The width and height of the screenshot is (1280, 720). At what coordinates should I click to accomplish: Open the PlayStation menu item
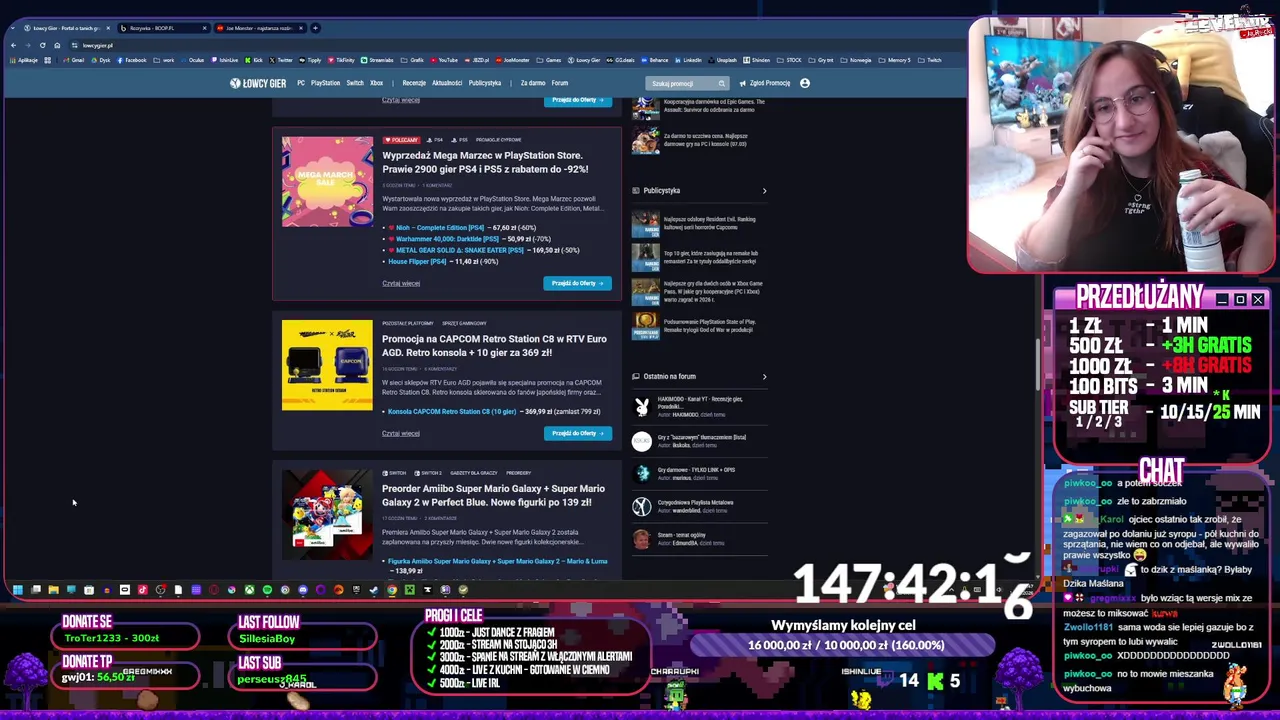point(325,83)
